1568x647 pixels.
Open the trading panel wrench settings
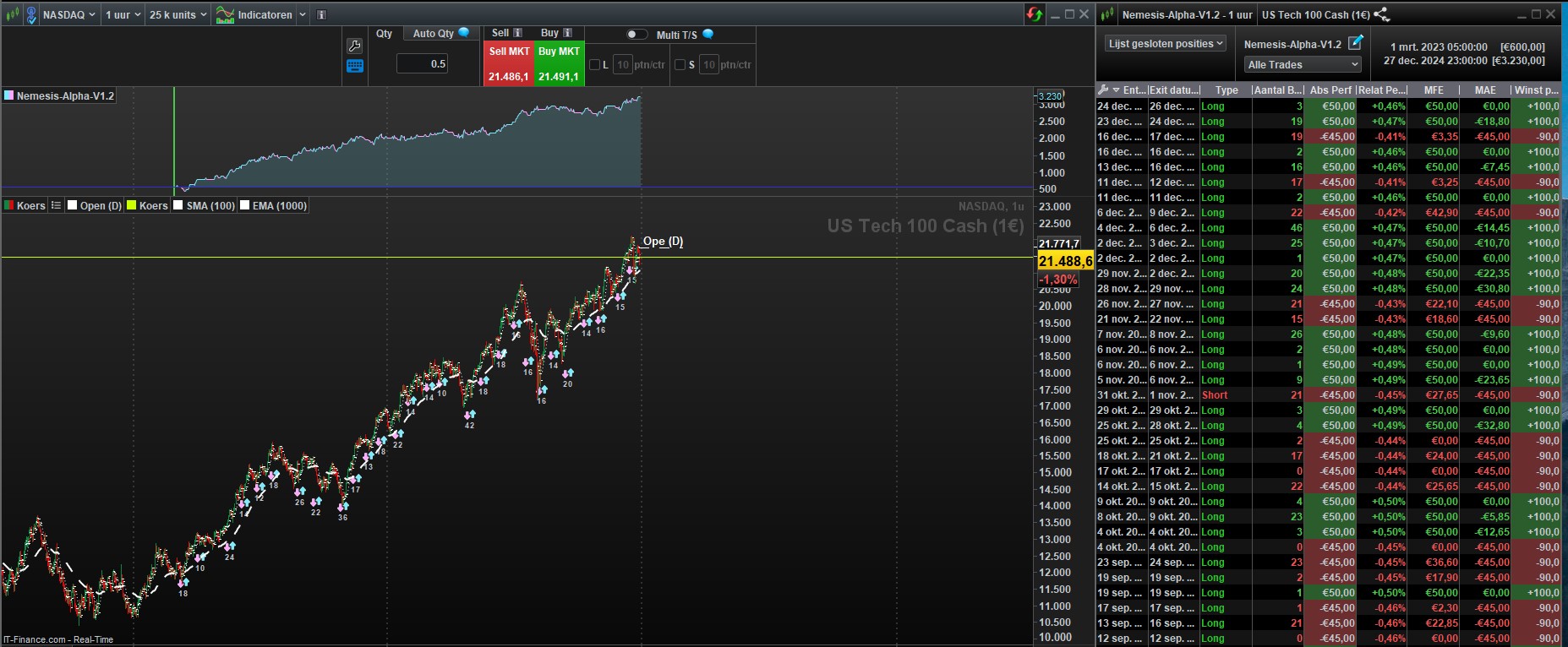click(x=355, y=46)
